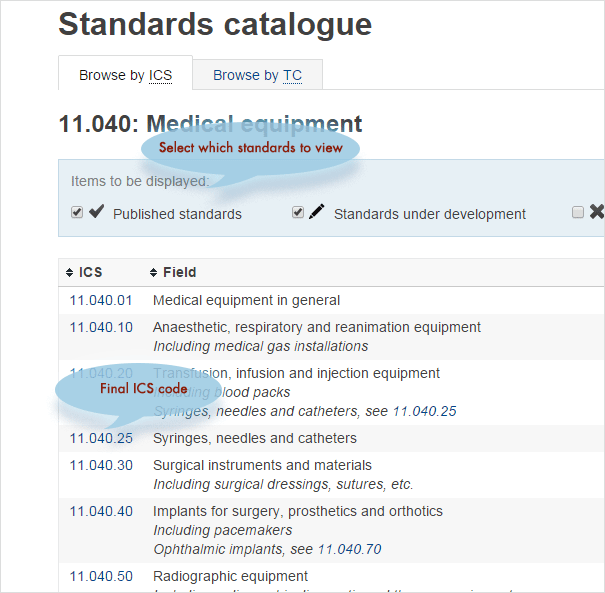
Task: Click the X icon at the right of the filter bar
Action: 597,212
